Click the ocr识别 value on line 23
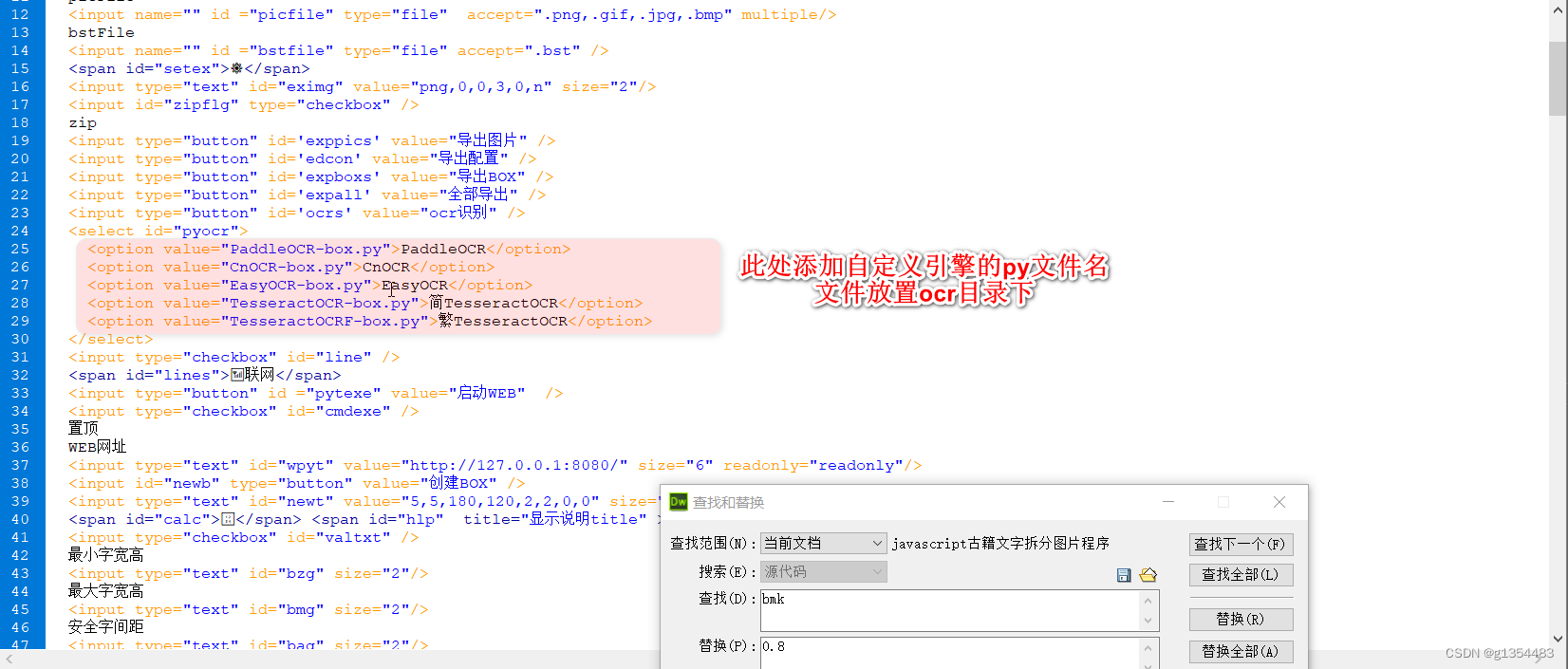 (458, 213)
